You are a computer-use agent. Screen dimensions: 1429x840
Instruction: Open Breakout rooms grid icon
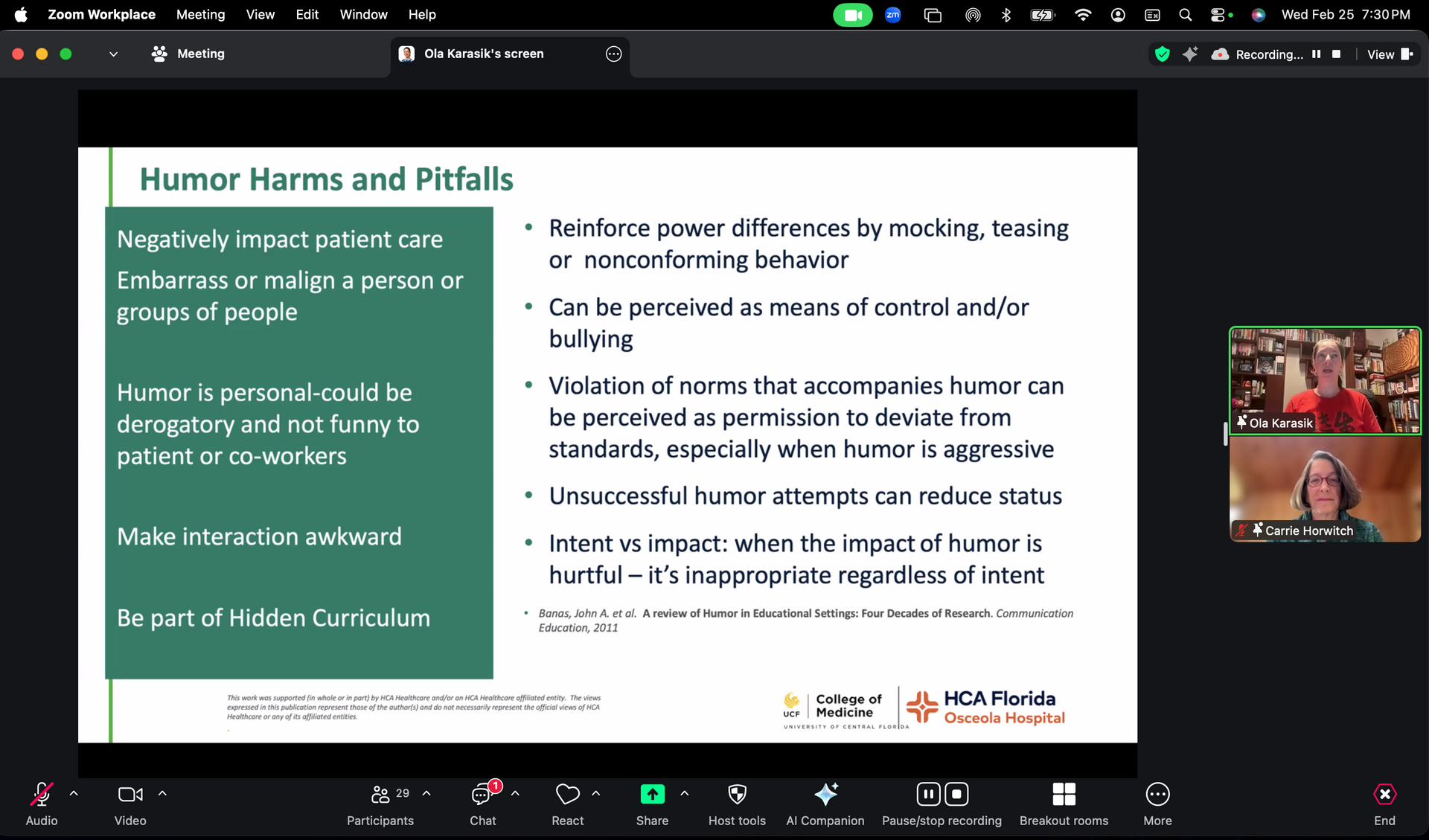(1064, 795)
